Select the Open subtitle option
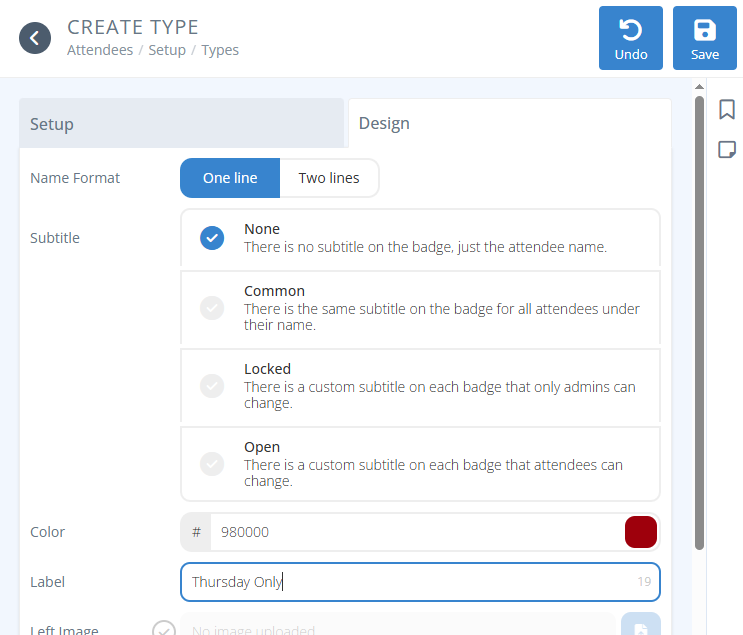 pos(420,463)
